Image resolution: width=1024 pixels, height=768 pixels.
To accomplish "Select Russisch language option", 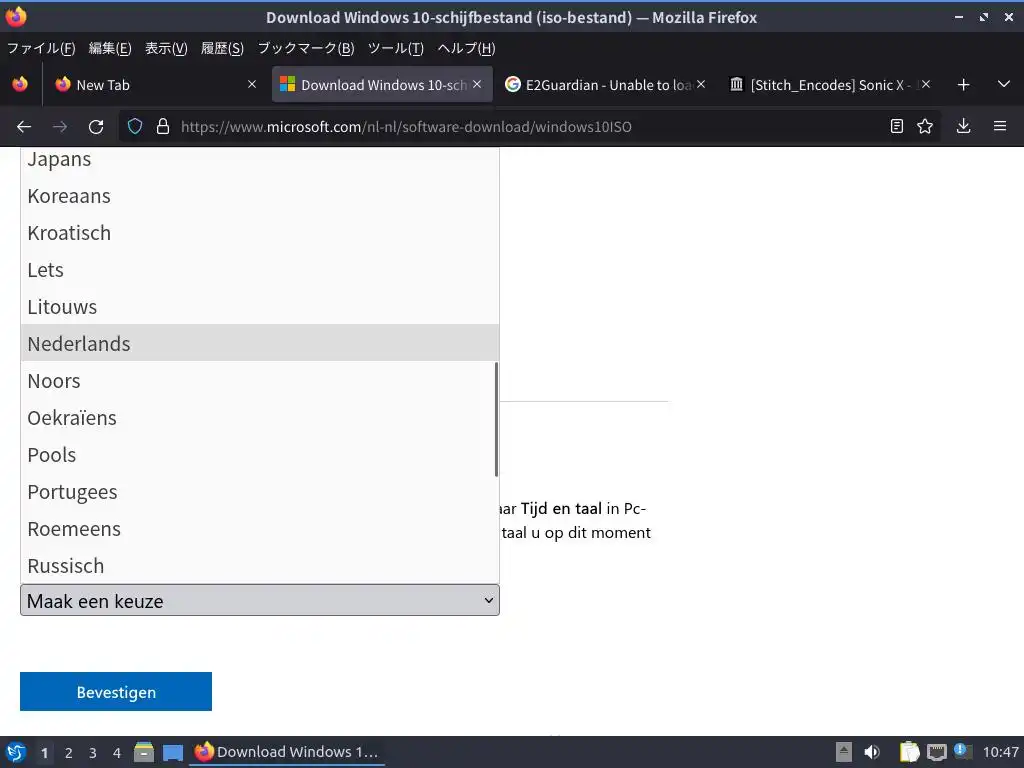I will coord(260,566).
